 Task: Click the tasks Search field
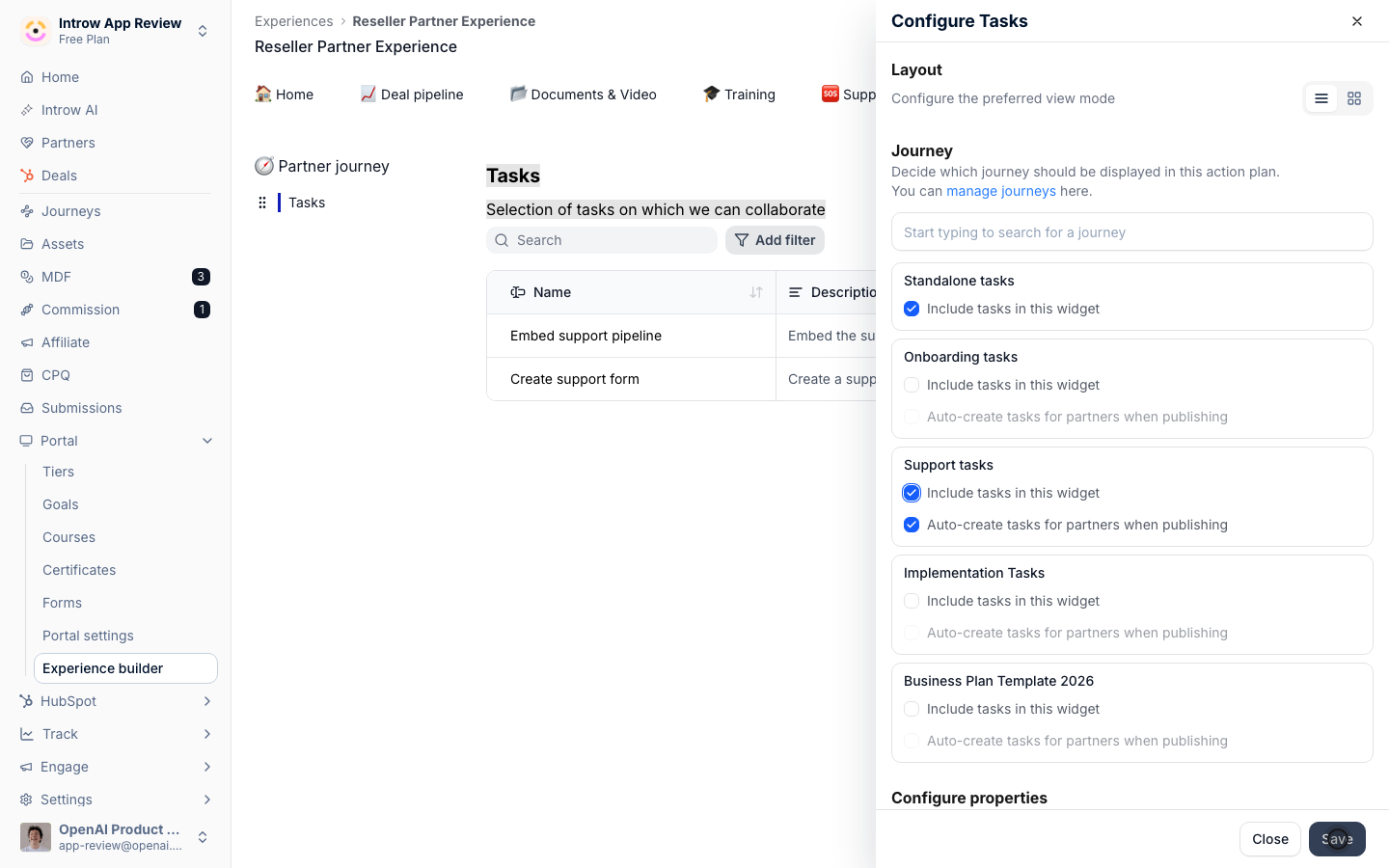[602, 240]
